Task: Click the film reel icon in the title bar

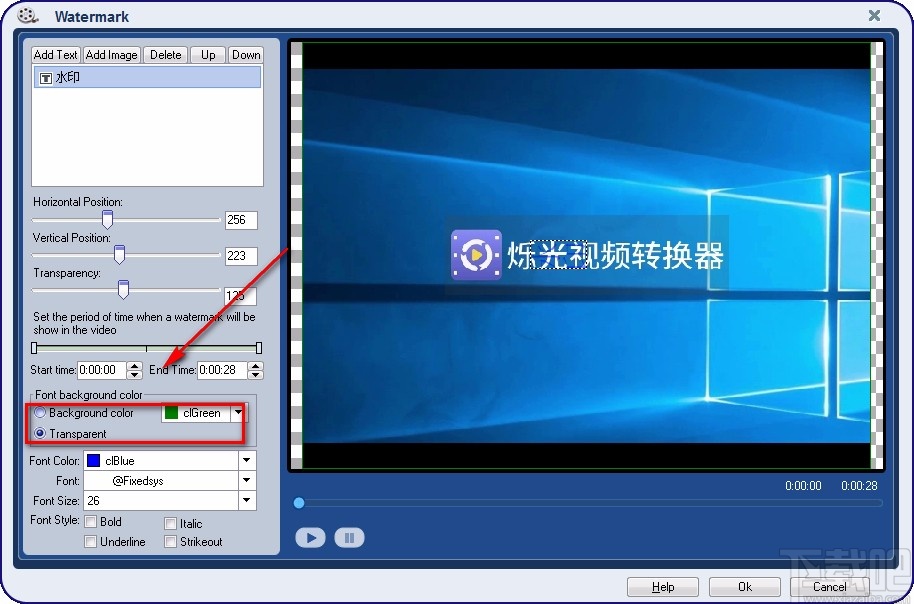Action: 27,15
